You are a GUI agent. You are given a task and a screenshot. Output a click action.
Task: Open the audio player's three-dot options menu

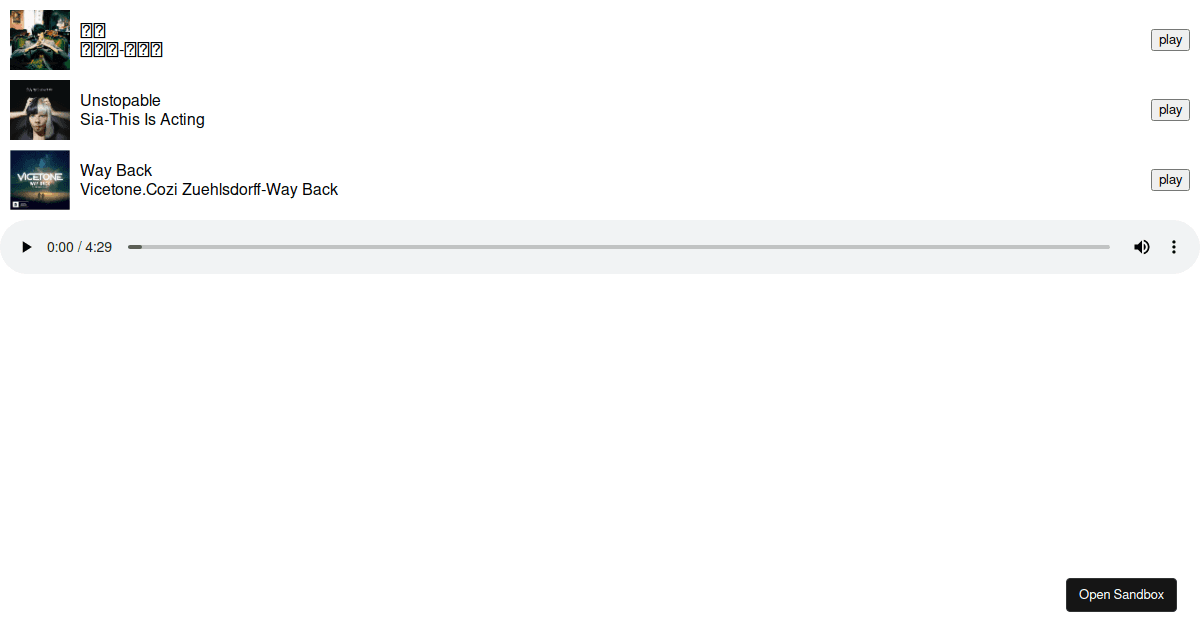(x=1174, y=247)
